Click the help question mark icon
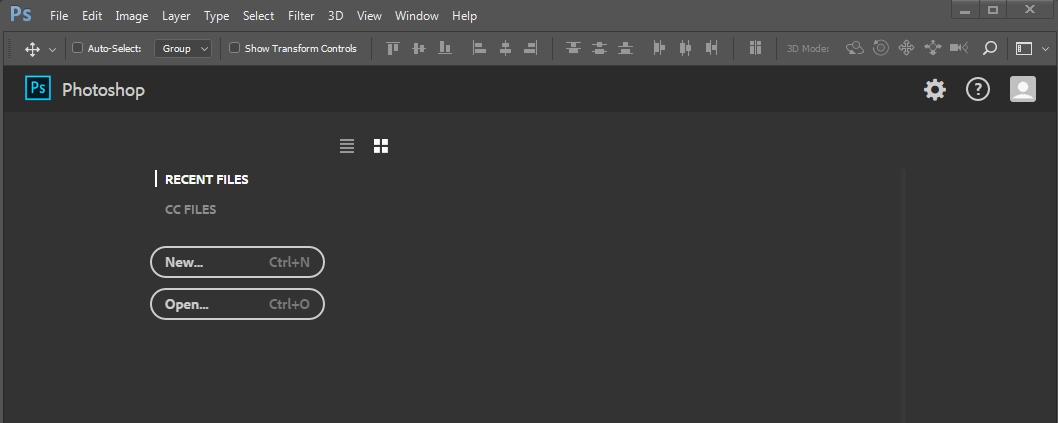This screenshot has width=1058, height=423. coord(978,89)
